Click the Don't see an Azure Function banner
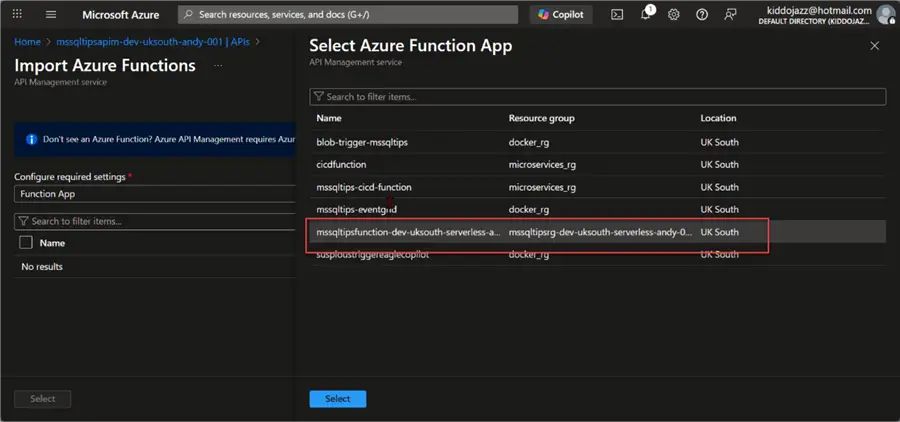Viewport: 900px width, 422px height. click(x=155, y=140)
